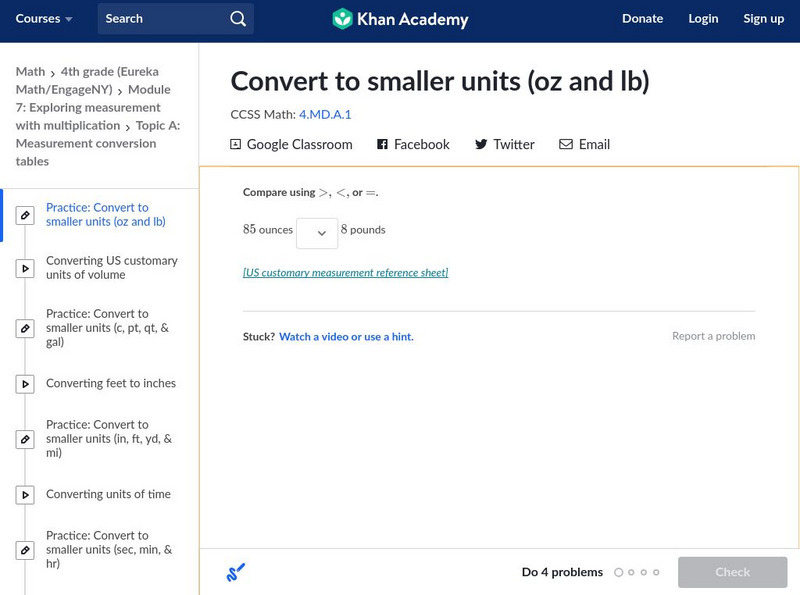Open Practice smaller units (c, pt, qt, & gal)
Screen dimensions: 800x595
coord(107,328)
